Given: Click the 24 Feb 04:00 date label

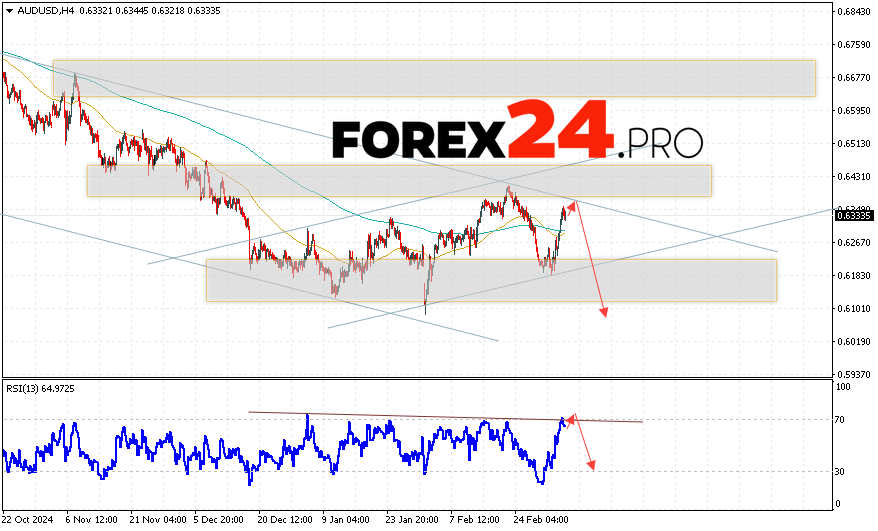Looking at the screenshot, I should click(541, 520).
